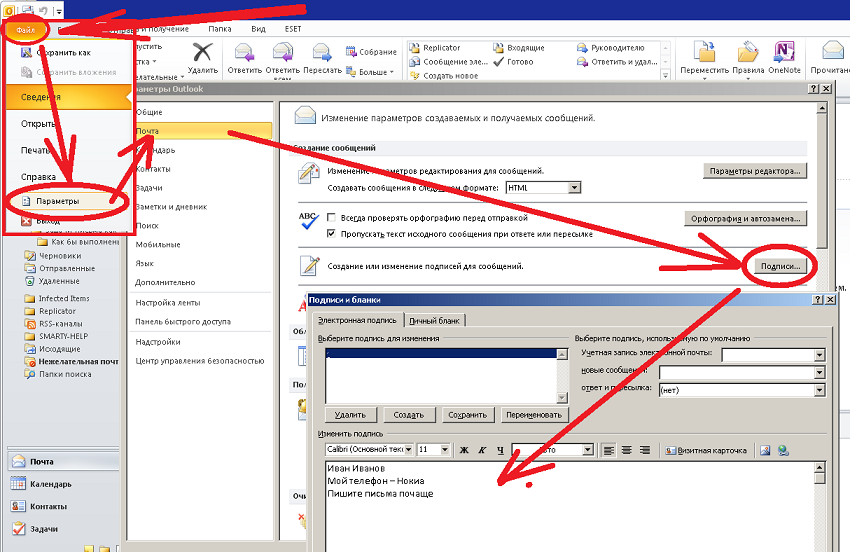
Task: Click Визитная карточка business card button
Action: [x=706, y=450]
